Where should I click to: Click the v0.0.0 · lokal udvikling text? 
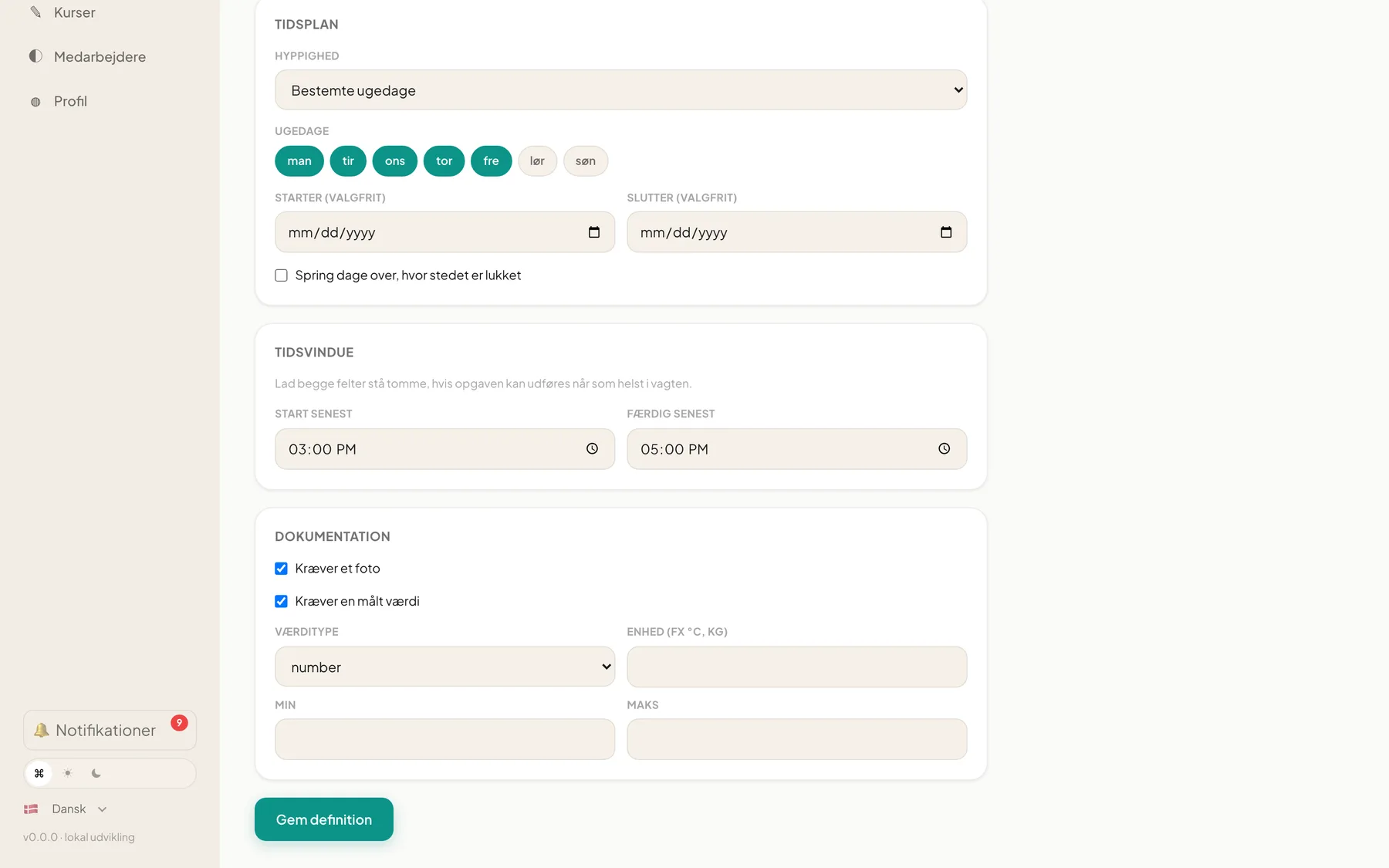(x=79, y=837)
